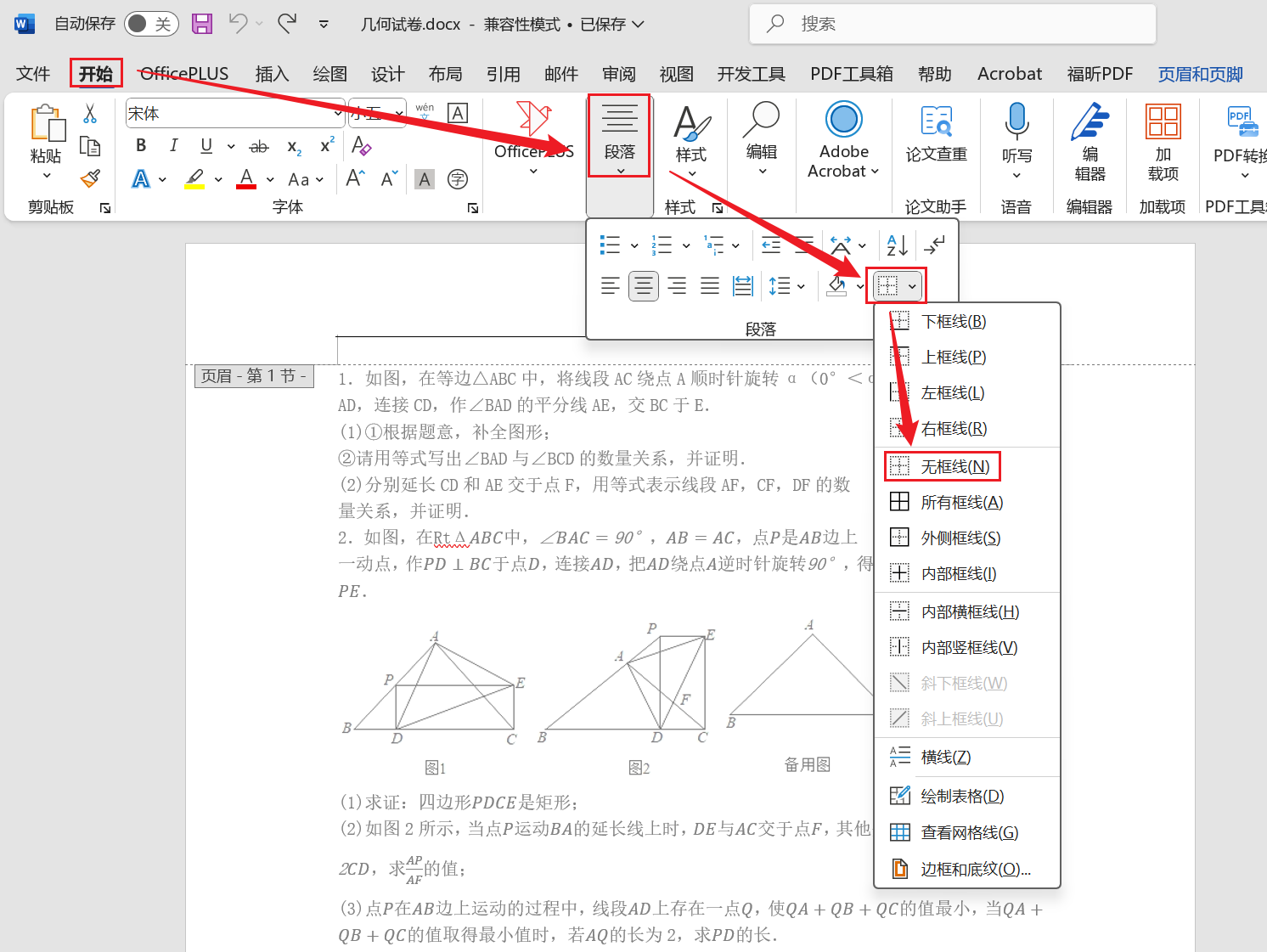
Task: Select the Format Painter brush icon
Action: [x=90, y=179]
